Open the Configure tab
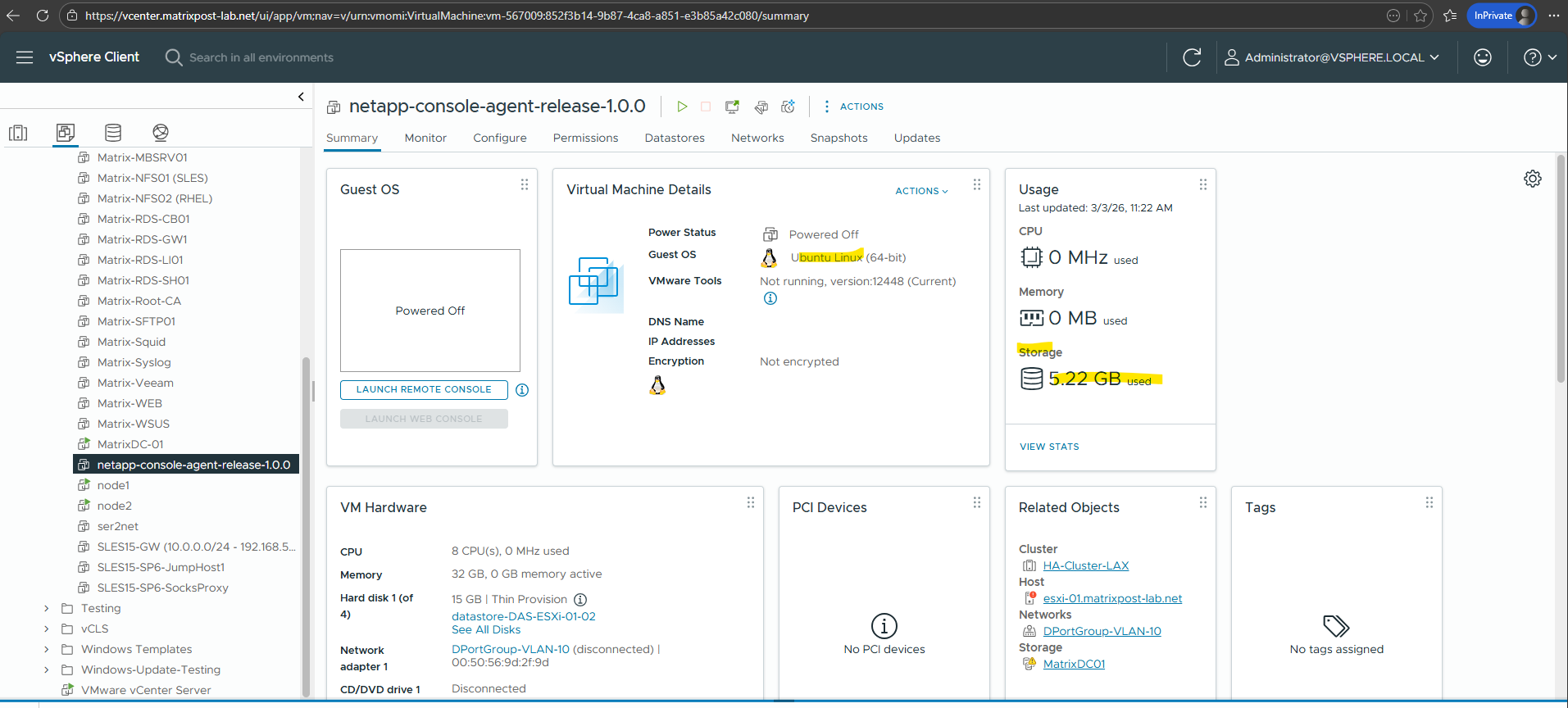 coord(499,138)
